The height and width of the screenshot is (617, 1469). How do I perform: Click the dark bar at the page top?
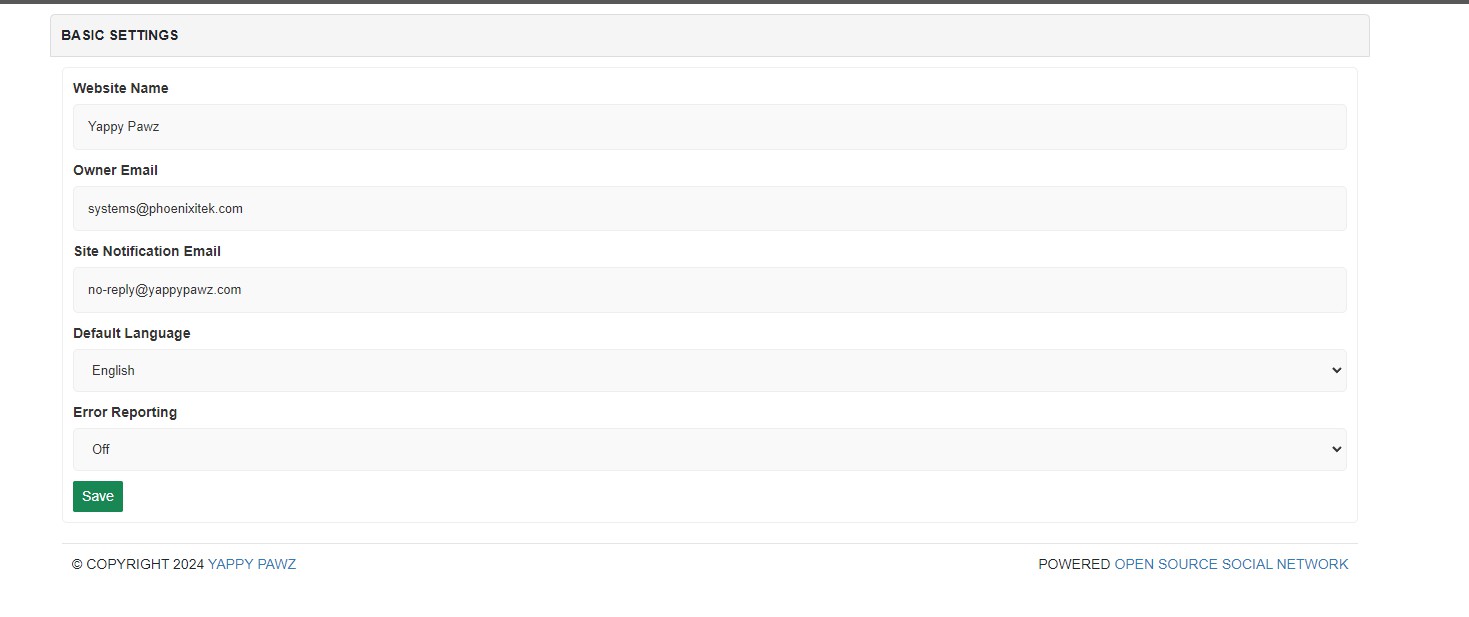coord(734,2)
